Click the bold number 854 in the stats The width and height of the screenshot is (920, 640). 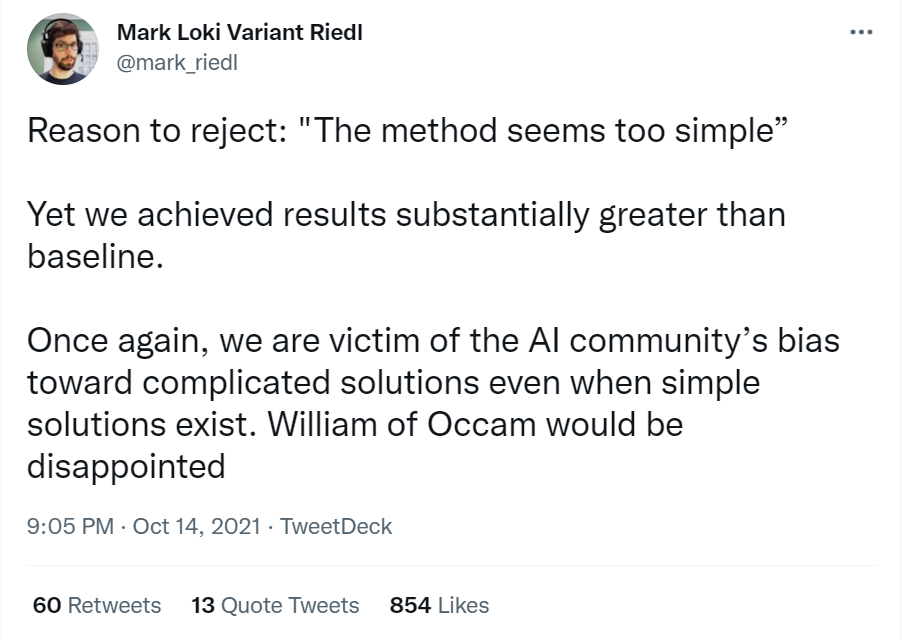click(x=410, y=605)
